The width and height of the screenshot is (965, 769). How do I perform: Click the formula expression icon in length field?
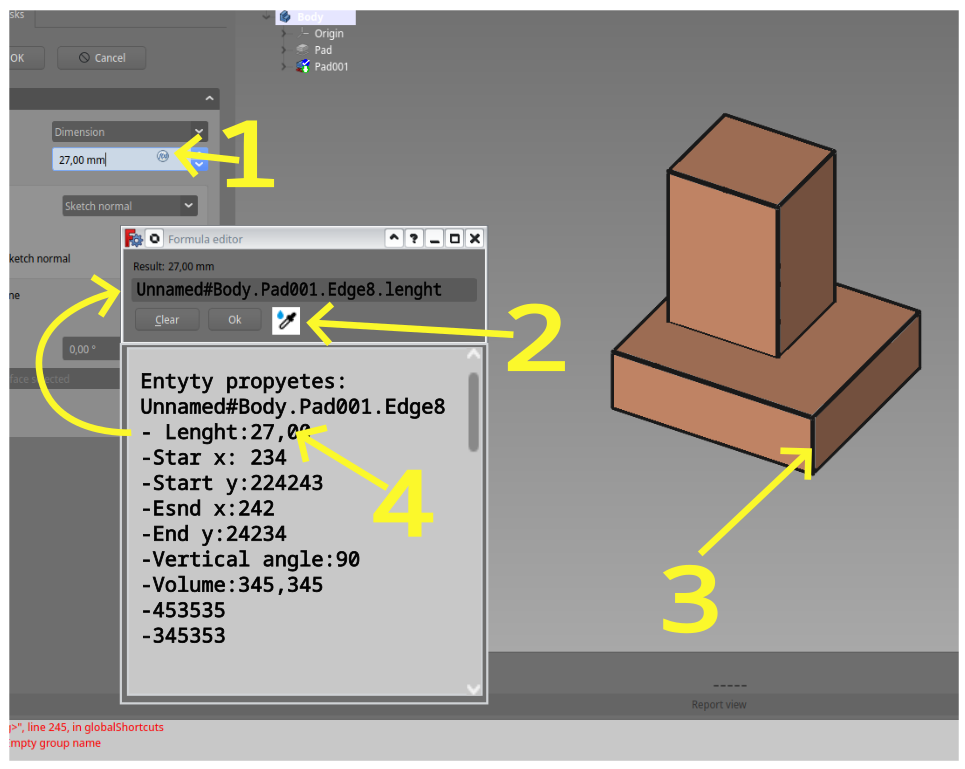coord(162,156)
